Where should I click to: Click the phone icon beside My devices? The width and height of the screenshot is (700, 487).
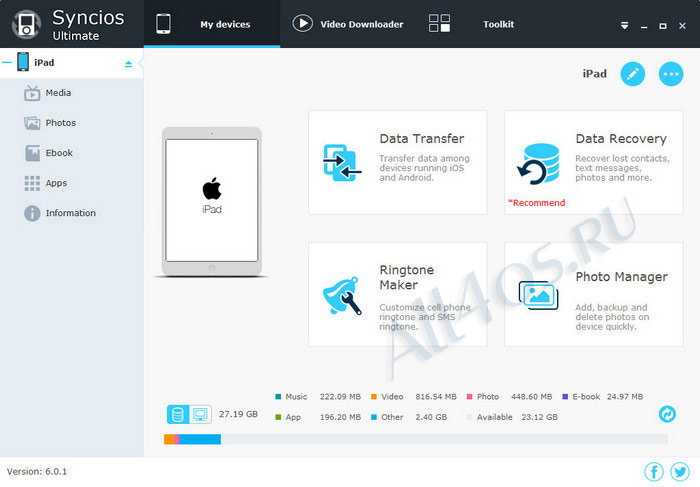tap(163, 24)
